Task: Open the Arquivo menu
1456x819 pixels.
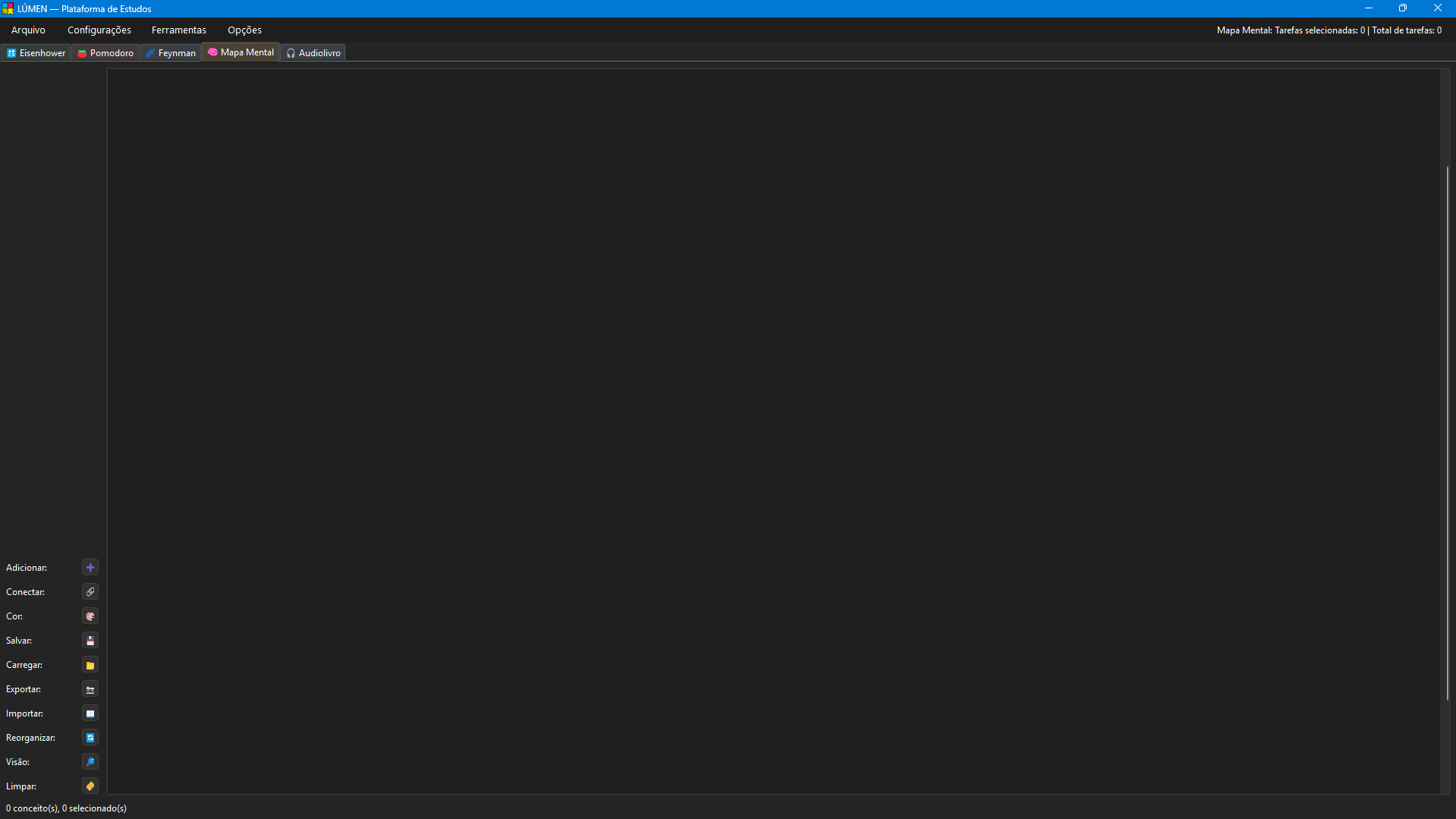Action: pyautogui.click(x=28, y=30)
